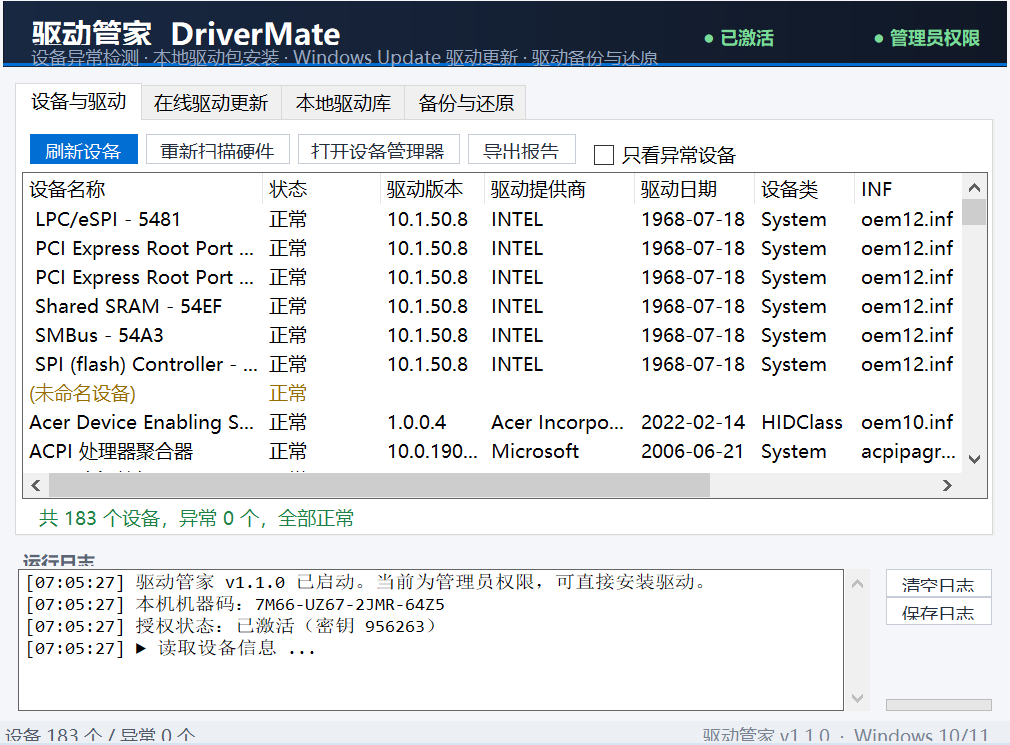The height and width of the screenshot is (745, 1010).
Task: Sort by the INF column header
Action: (x=908, y=189)
